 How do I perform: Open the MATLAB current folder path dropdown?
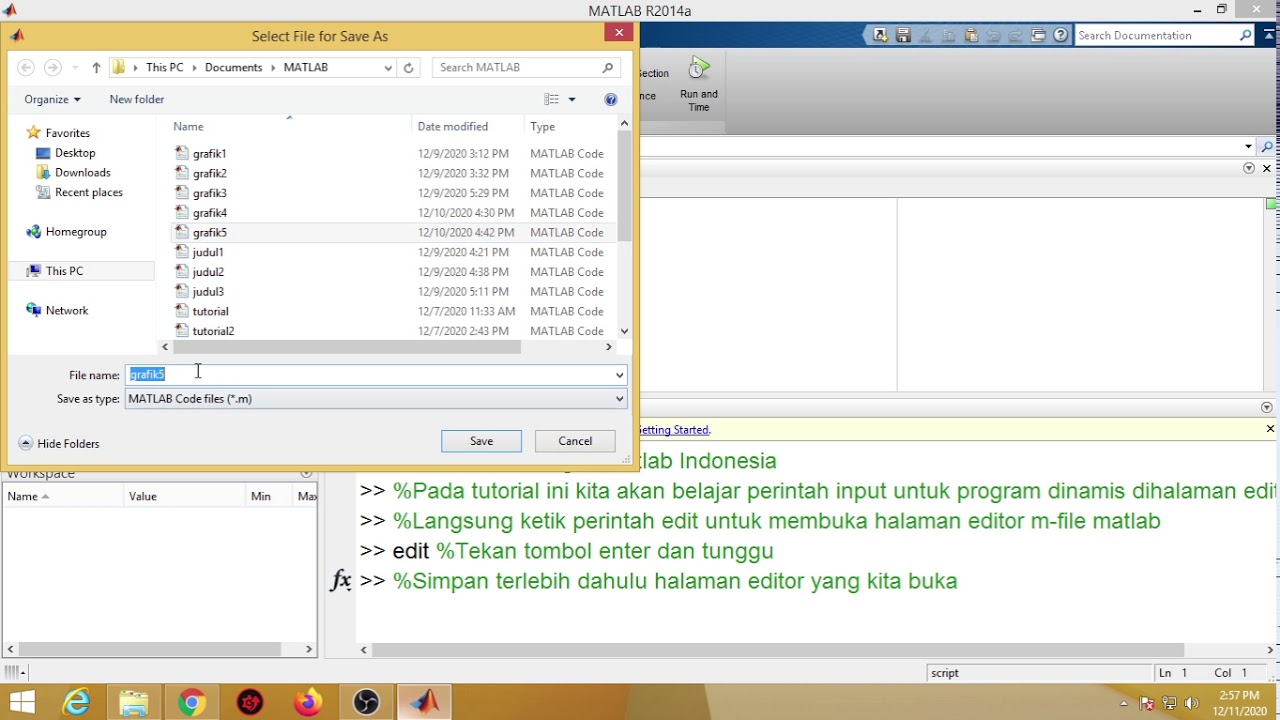tap(1248, 147)
